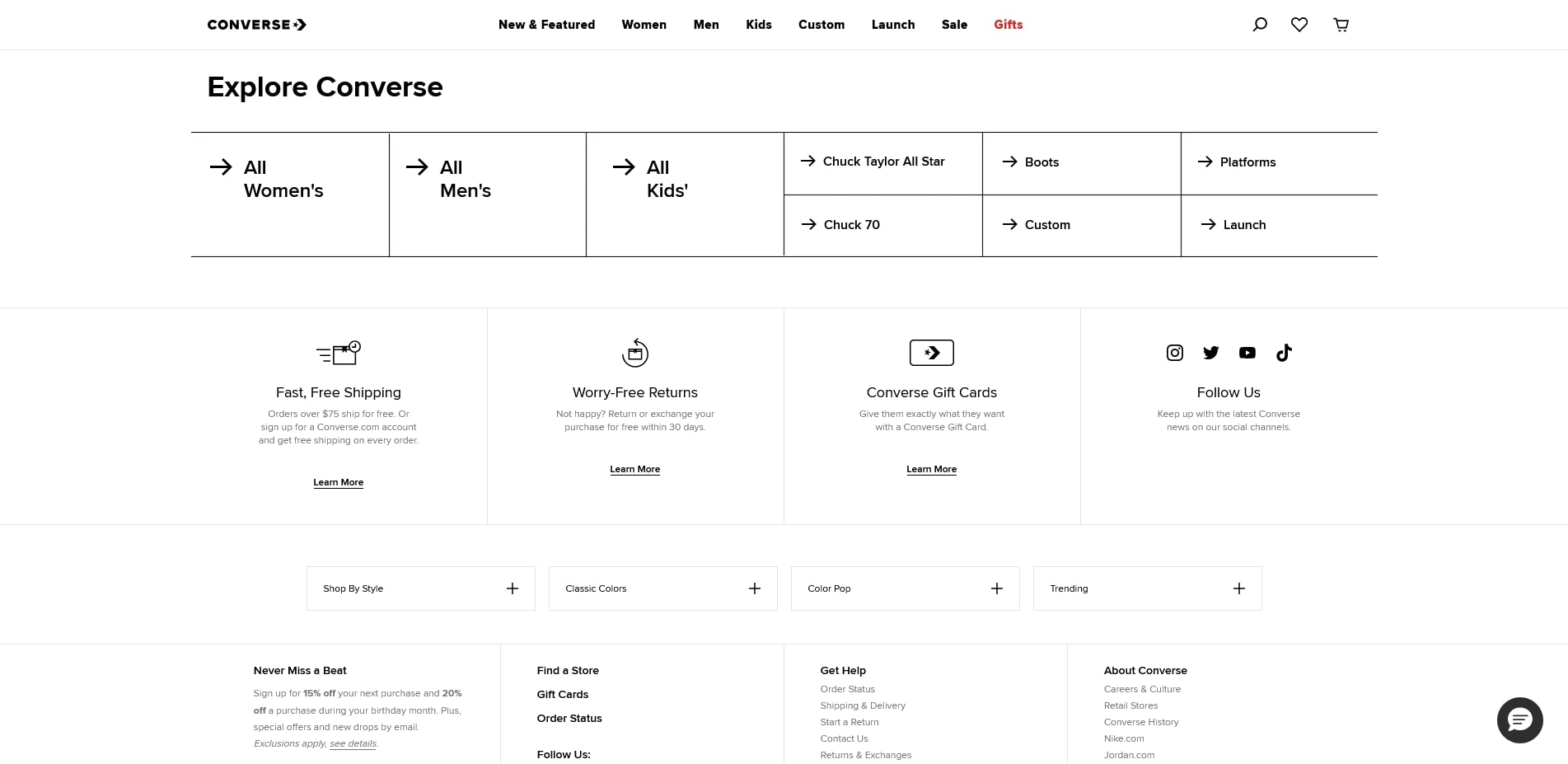1568x764 pixels.
Task: Open the Women menu
Action: tap(644, 25)
